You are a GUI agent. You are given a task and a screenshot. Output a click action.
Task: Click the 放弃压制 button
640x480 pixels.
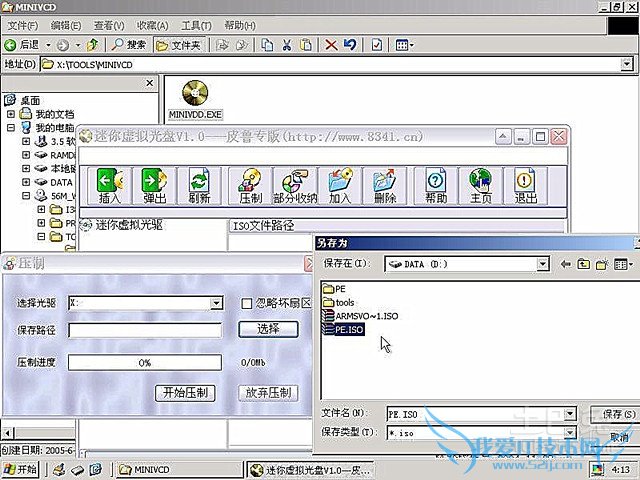coord(268,393)
